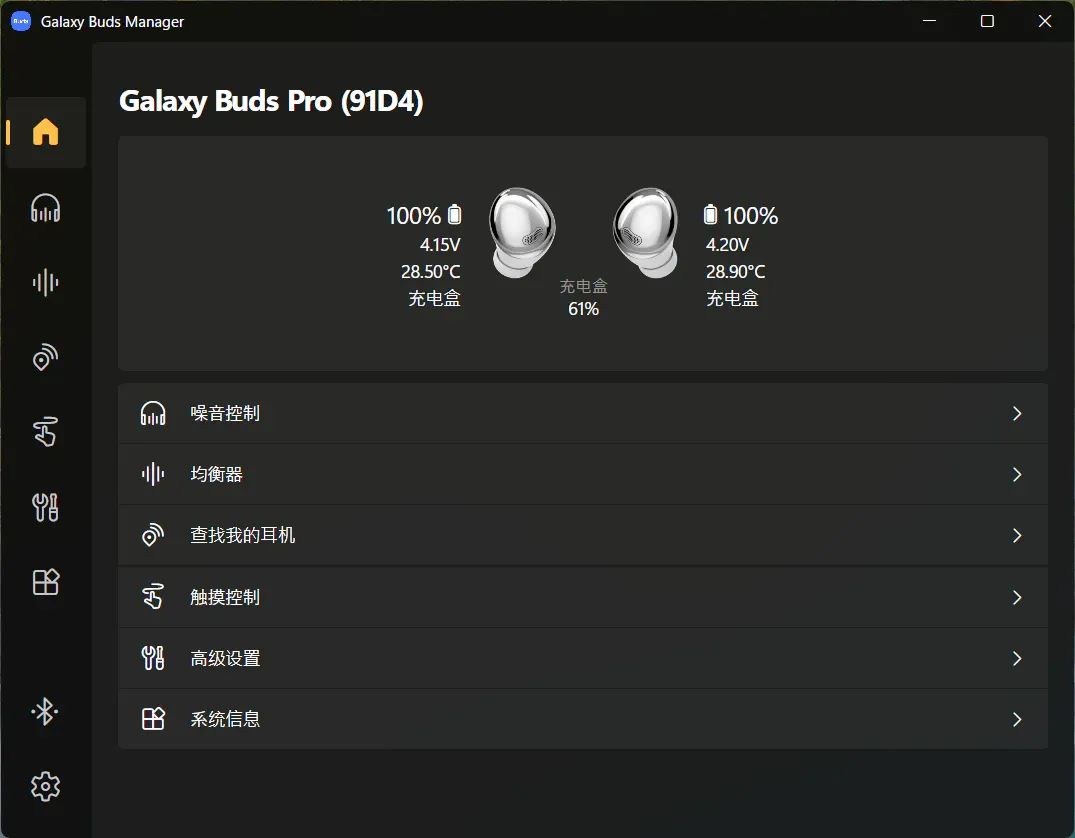1075x838 pixels.
Task: Open Find My Earbuds from the sidebar icon
Action: point(45,357)
